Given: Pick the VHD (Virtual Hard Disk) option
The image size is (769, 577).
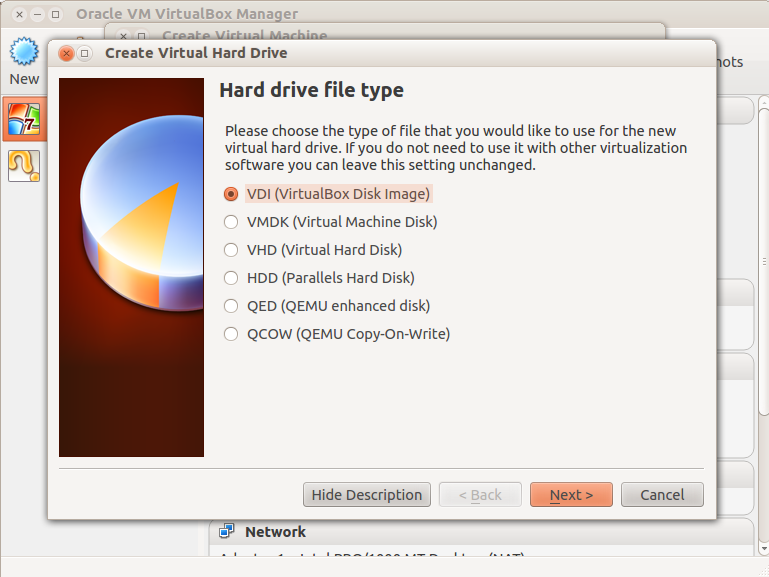Looking at the screenshot, I should tap(313, 250).
